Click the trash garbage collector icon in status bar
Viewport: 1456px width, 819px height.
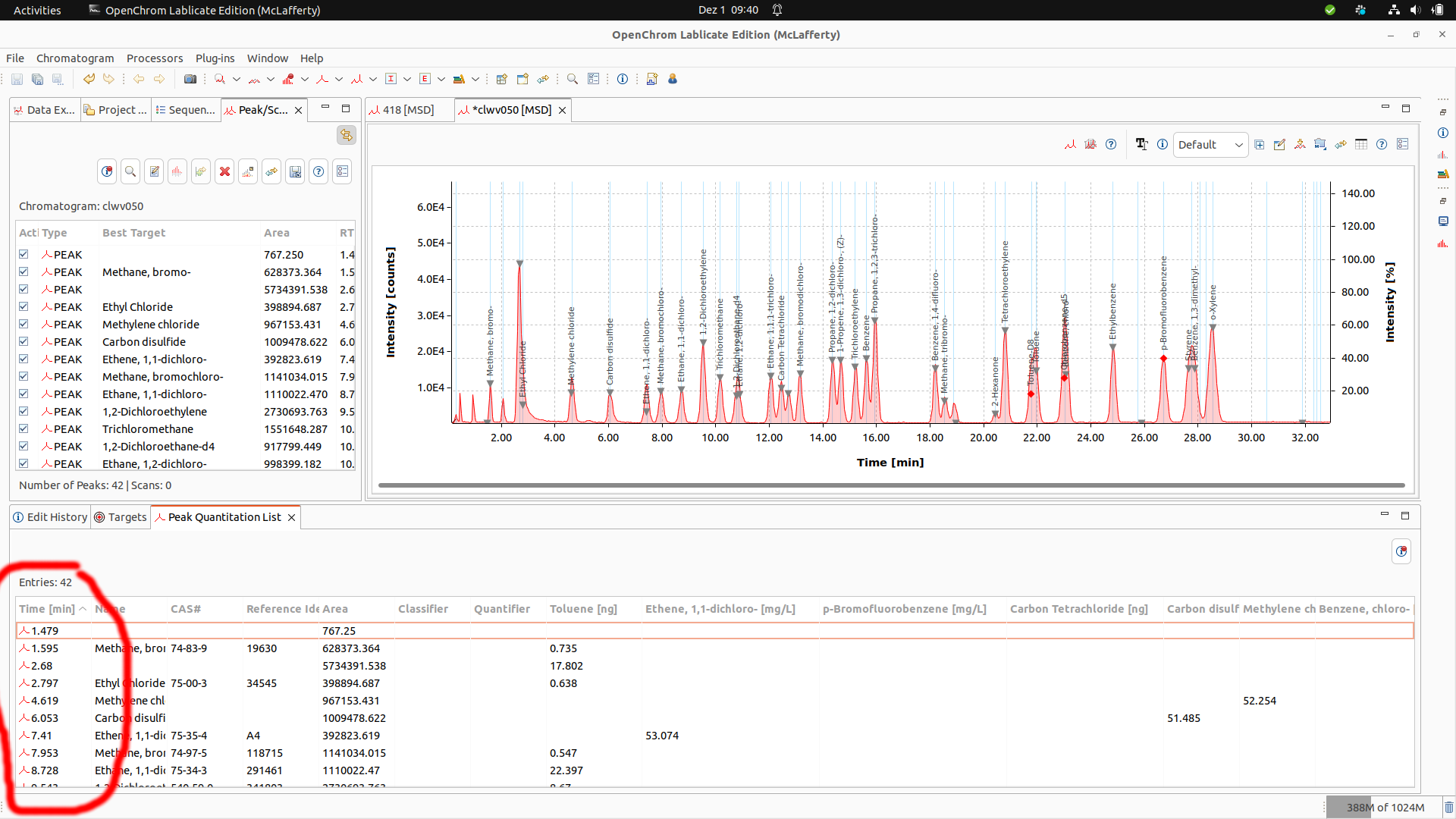click(x=1448, y=808)
